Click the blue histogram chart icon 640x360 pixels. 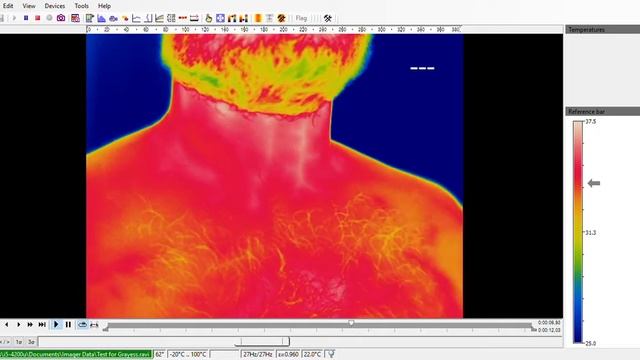coord(101,18)
